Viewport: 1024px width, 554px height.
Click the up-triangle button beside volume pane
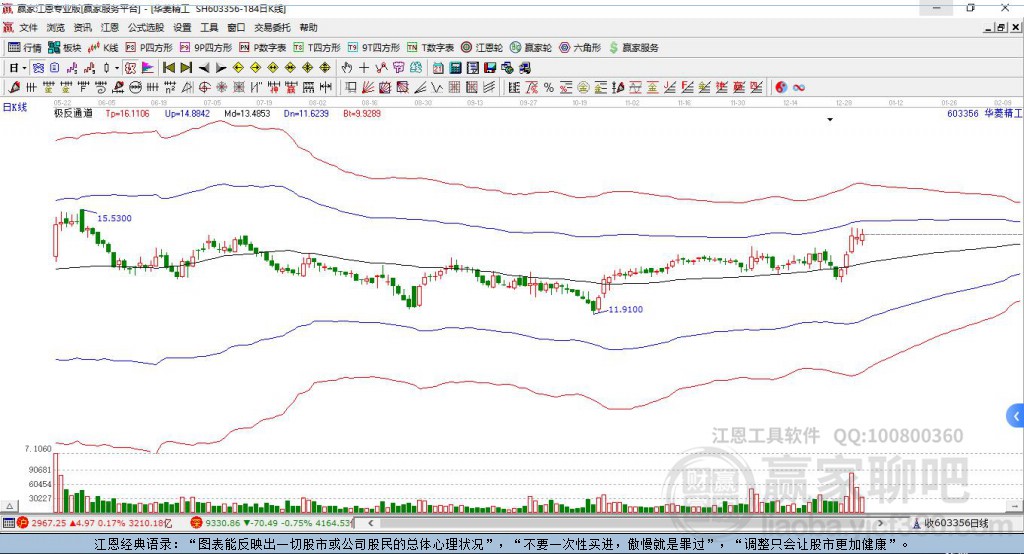point(10,506)
